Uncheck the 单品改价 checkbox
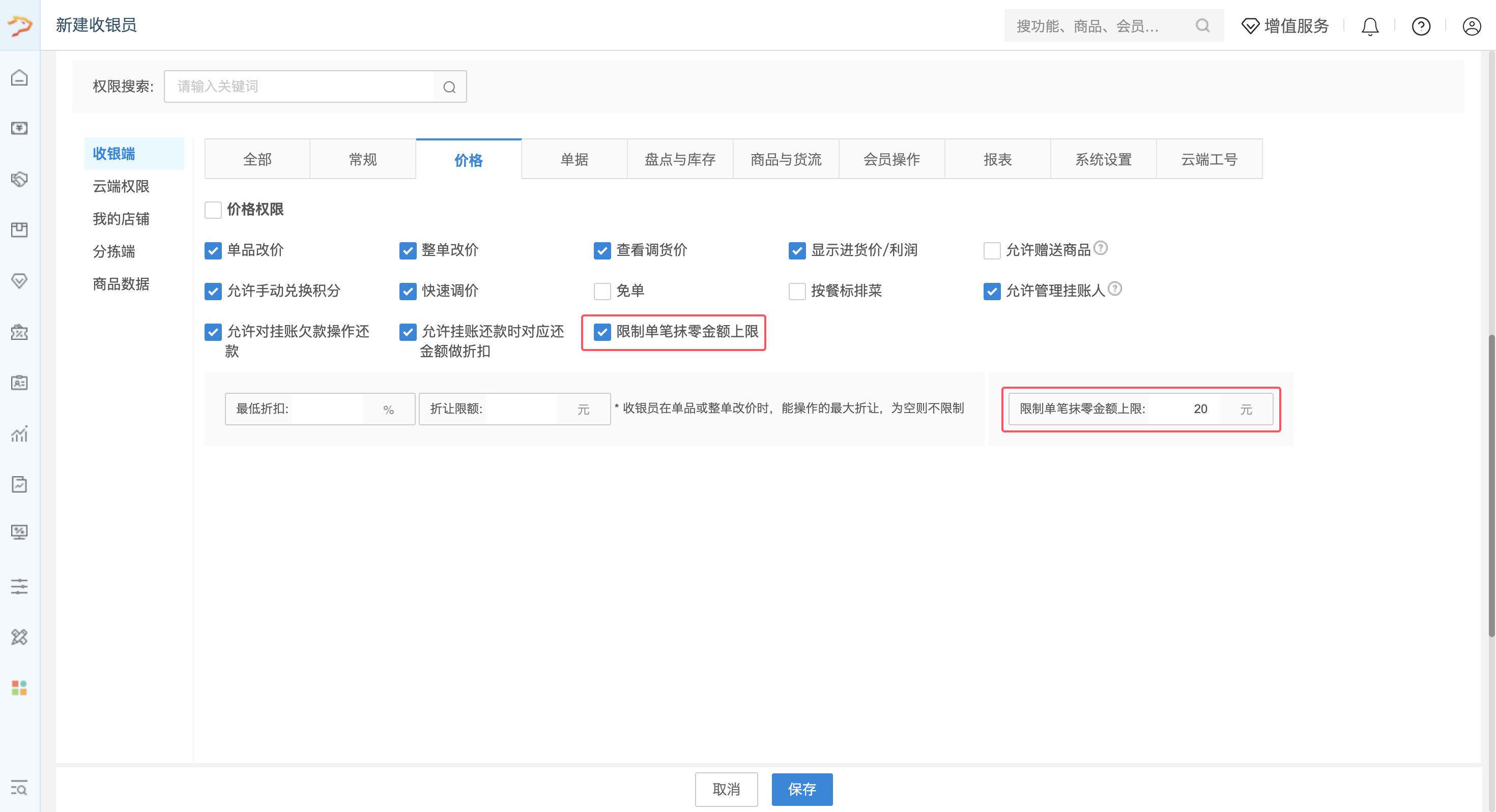This screenshot has width=1496, height=812. (213, 250)
